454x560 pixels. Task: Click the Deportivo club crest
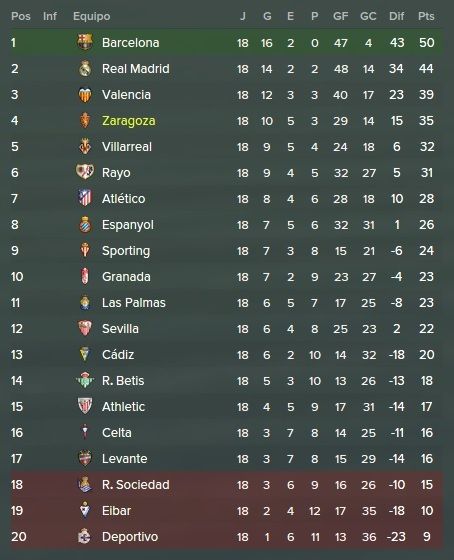[85, 536]
